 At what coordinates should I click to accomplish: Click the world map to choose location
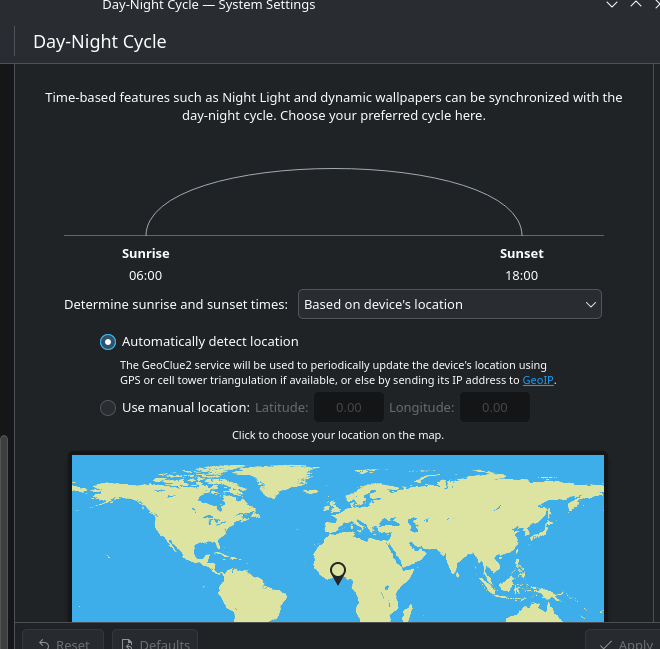tap(338, 538)
